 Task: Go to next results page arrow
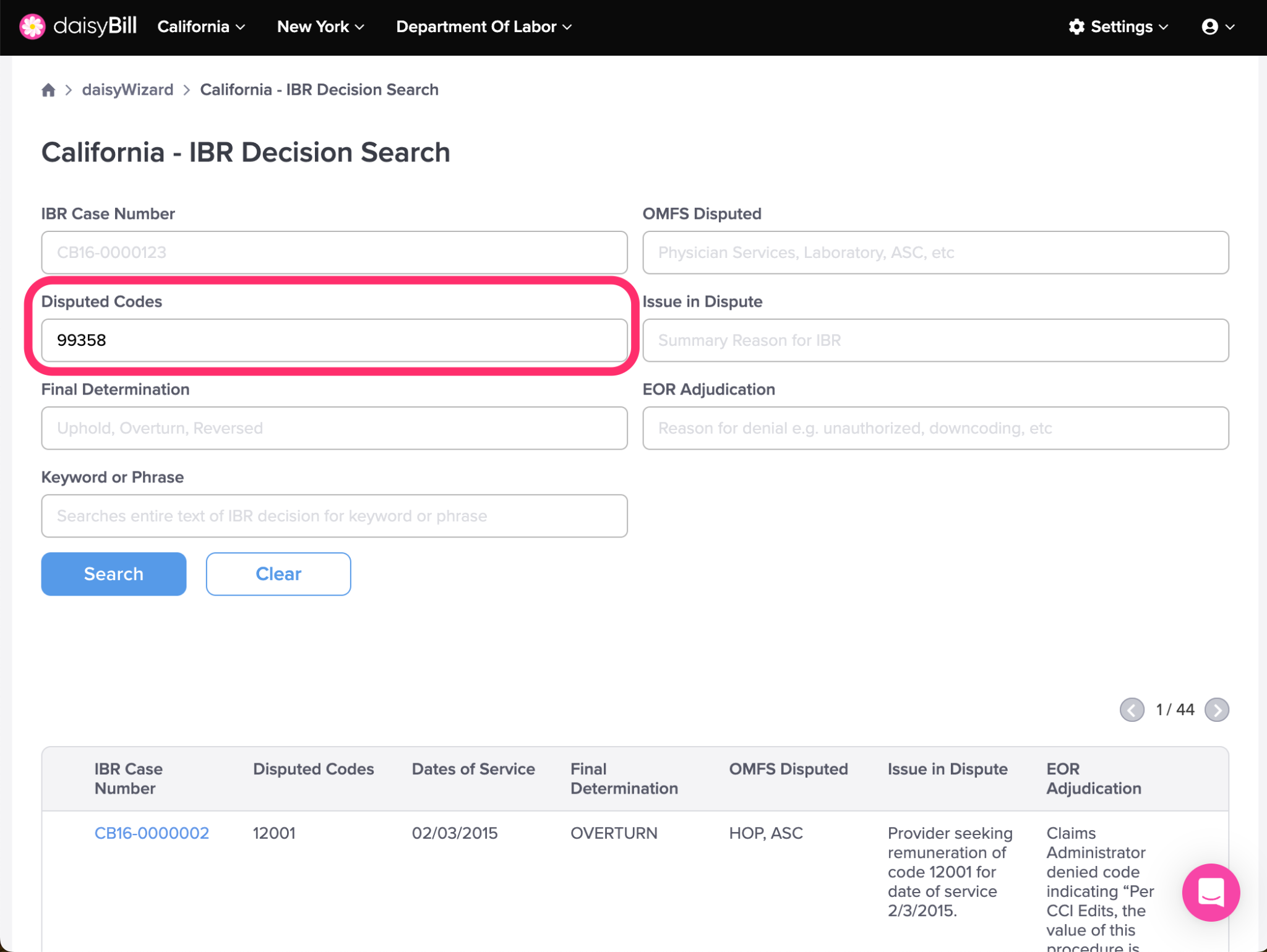coord(1216,710)
